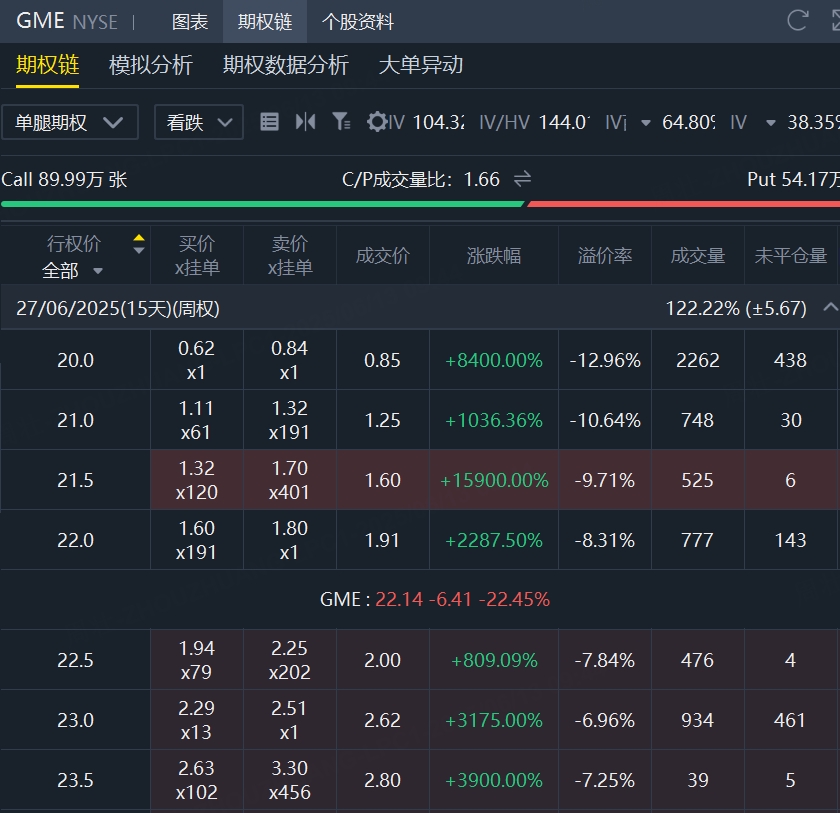Sort by the 溢价率 column header
Screen dimensions: 840x813
click(605, 255)
